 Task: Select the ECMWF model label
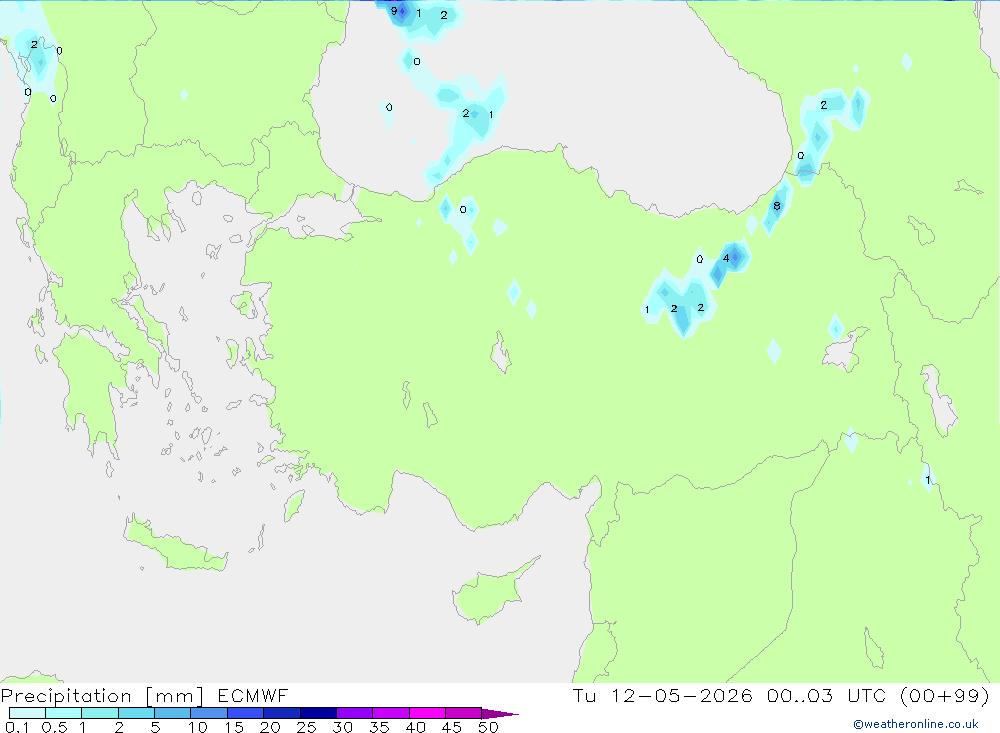pyautogui.click(x=253, y=695)
